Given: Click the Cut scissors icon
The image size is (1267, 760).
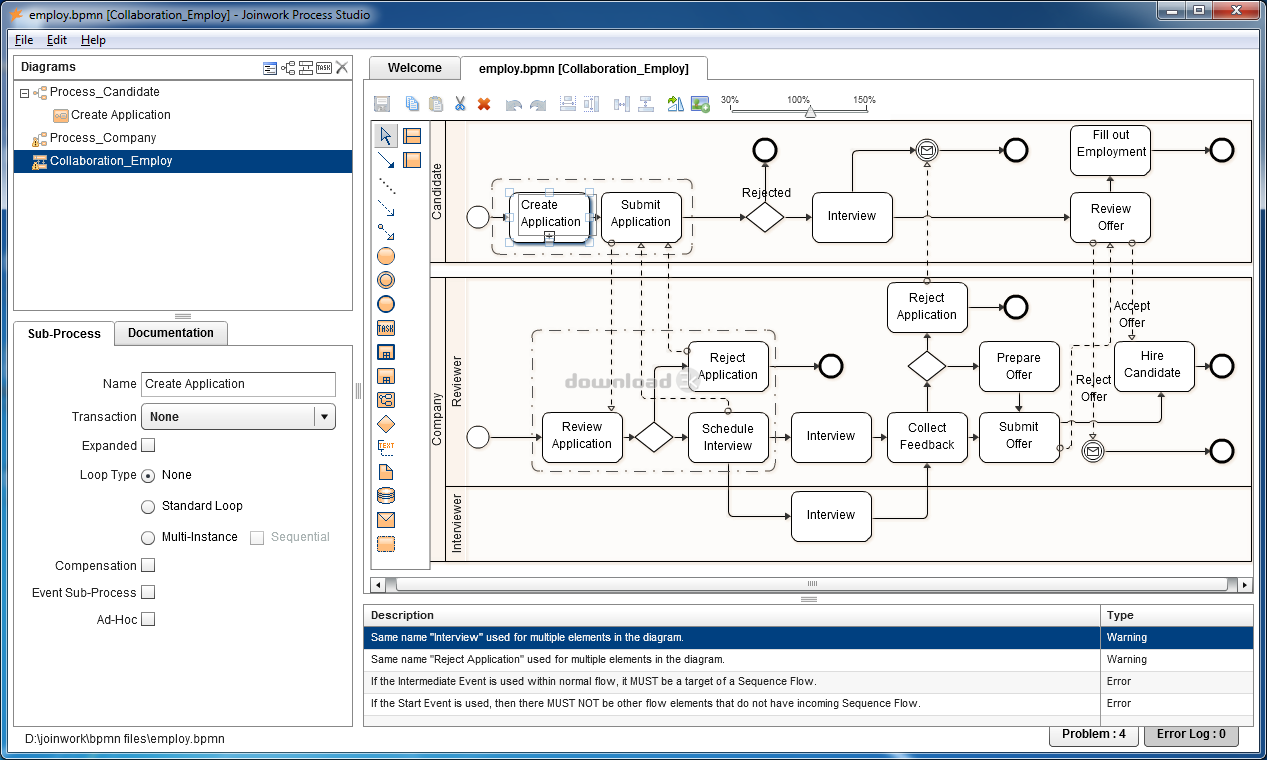Looking at the screenshot, I should tap(460, 104).
